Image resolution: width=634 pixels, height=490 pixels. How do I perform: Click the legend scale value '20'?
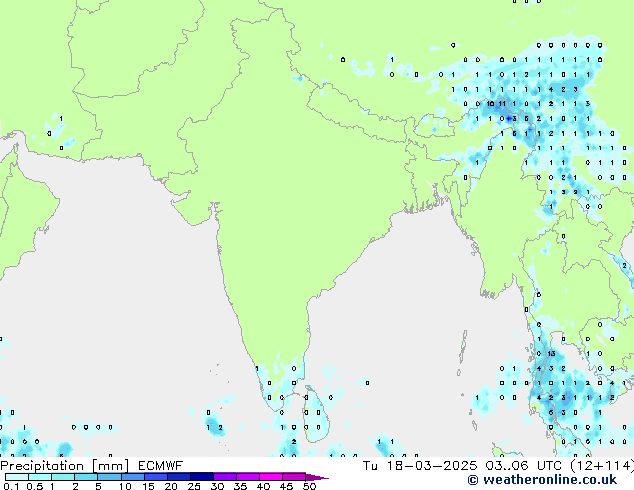[x=171, y=486]
